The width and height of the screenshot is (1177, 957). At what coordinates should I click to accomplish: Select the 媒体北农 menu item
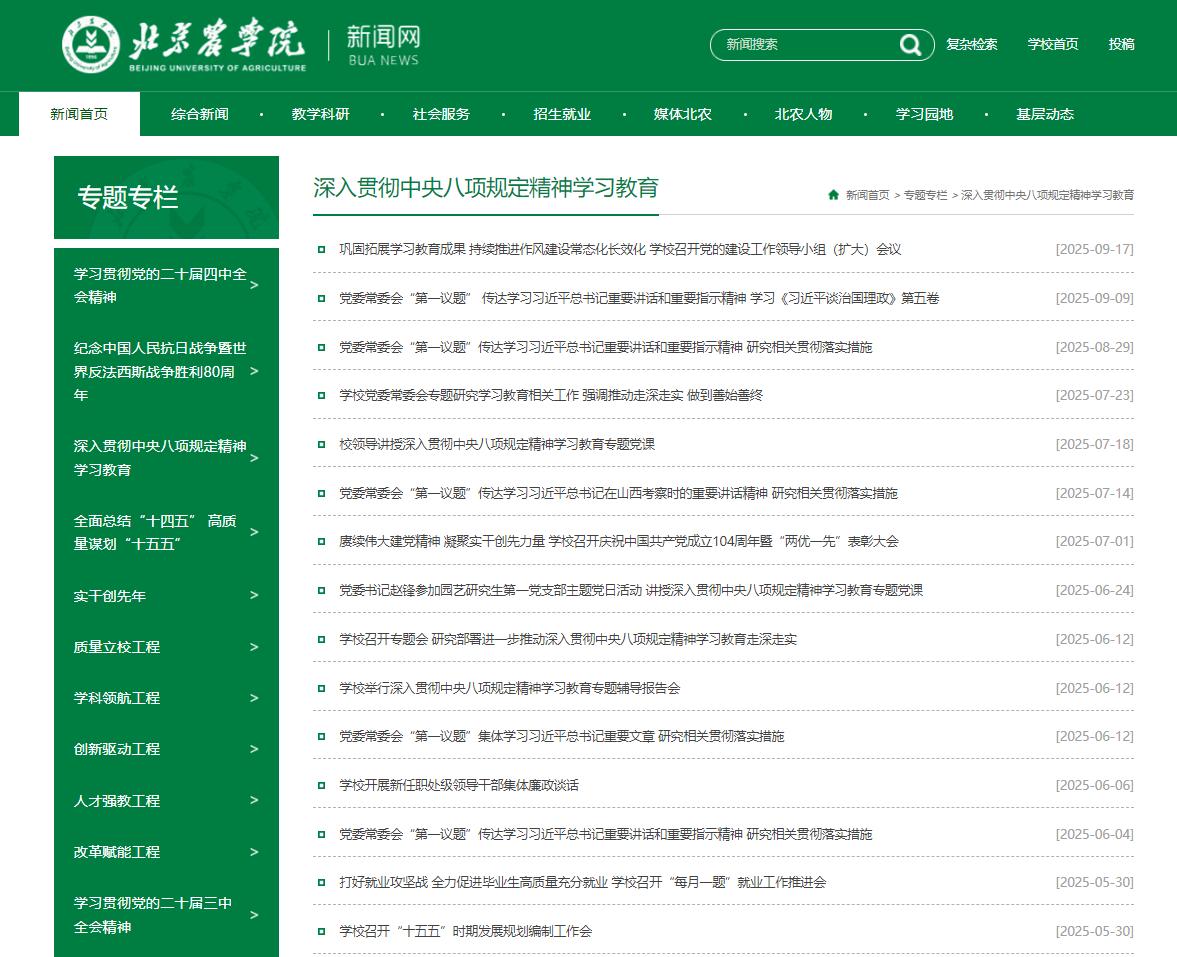[x=683, y=114]
